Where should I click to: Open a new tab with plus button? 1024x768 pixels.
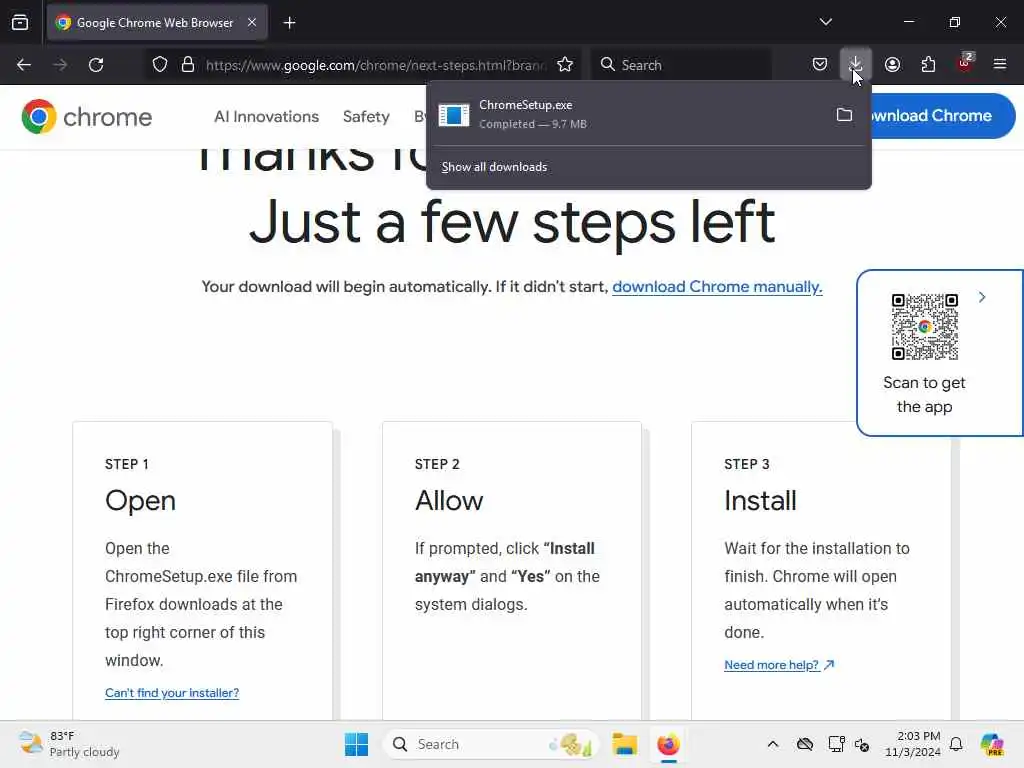tap(289, 23)
